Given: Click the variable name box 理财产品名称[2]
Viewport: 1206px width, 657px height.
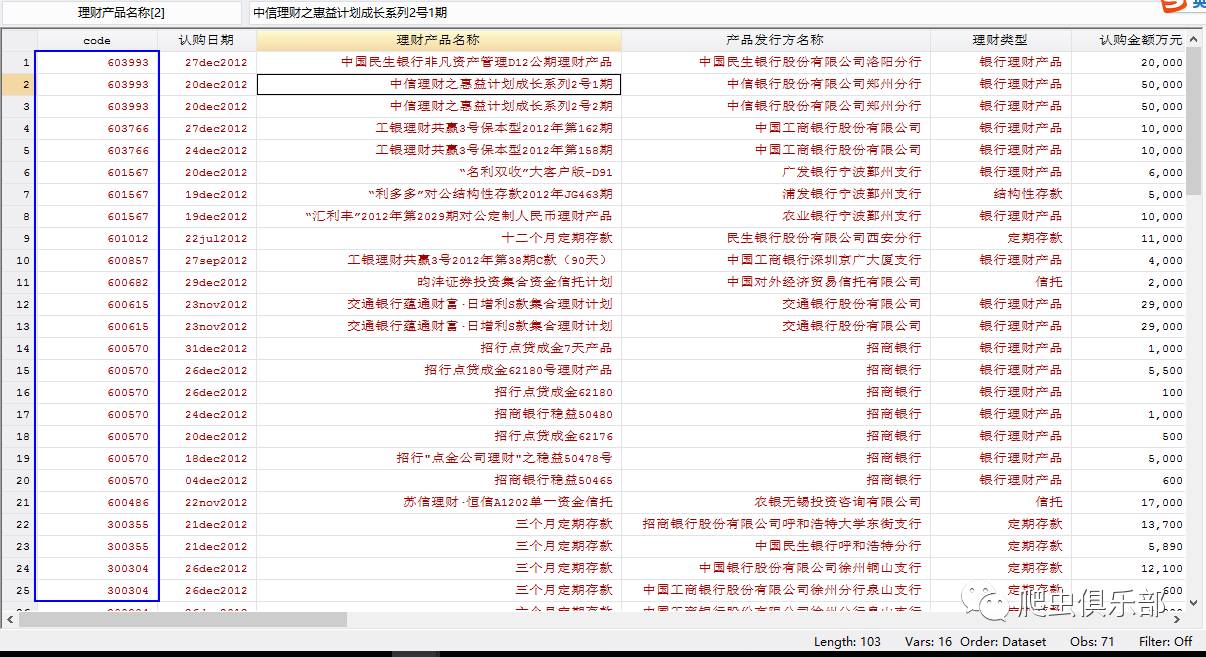Looking at the screenshot, I should tap(121, 13).
